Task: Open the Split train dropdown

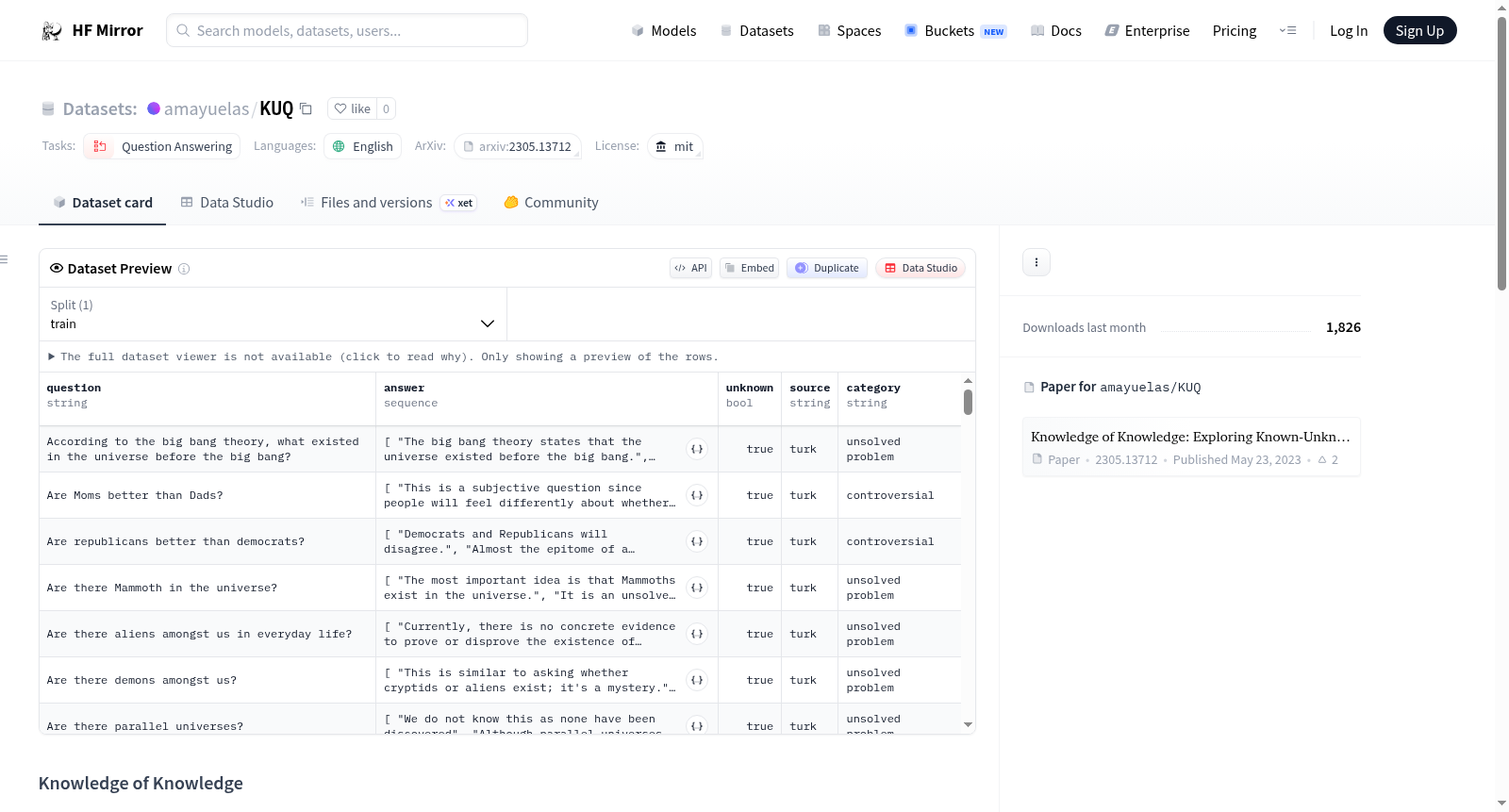Action: tap(273, 314)
